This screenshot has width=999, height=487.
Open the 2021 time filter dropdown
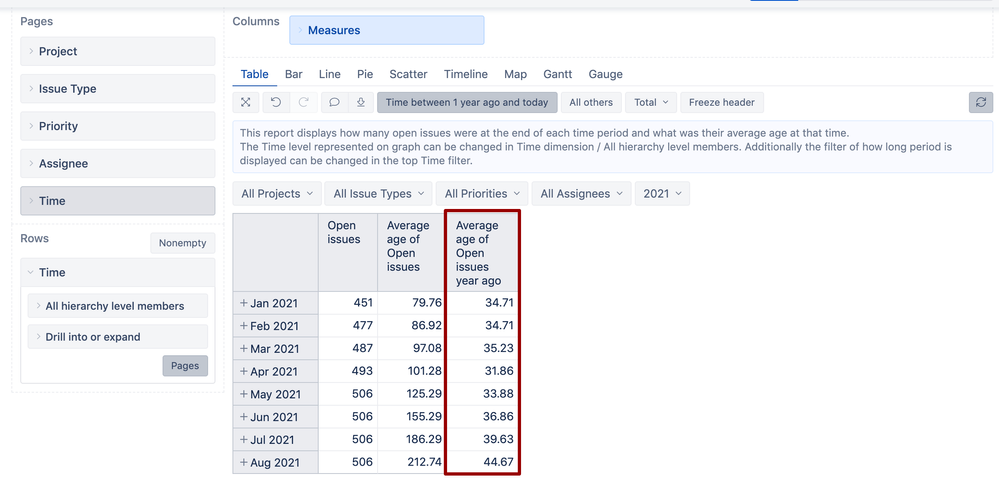pyautogui.click(x=662, y=194)
